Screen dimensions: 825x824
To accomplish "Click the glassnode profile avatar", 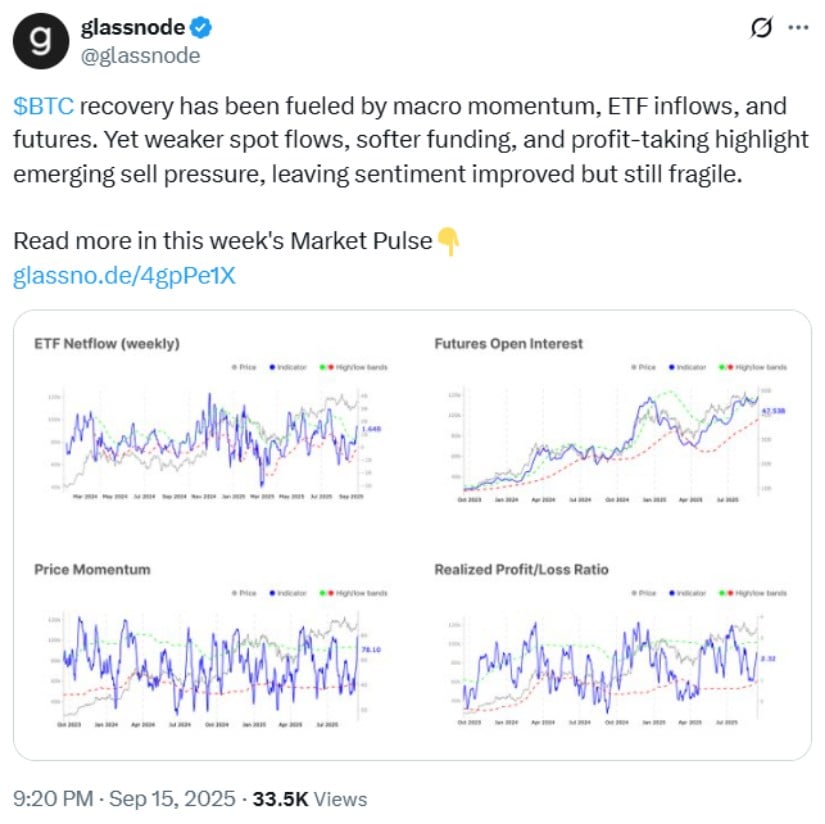I will coord(41,41).
